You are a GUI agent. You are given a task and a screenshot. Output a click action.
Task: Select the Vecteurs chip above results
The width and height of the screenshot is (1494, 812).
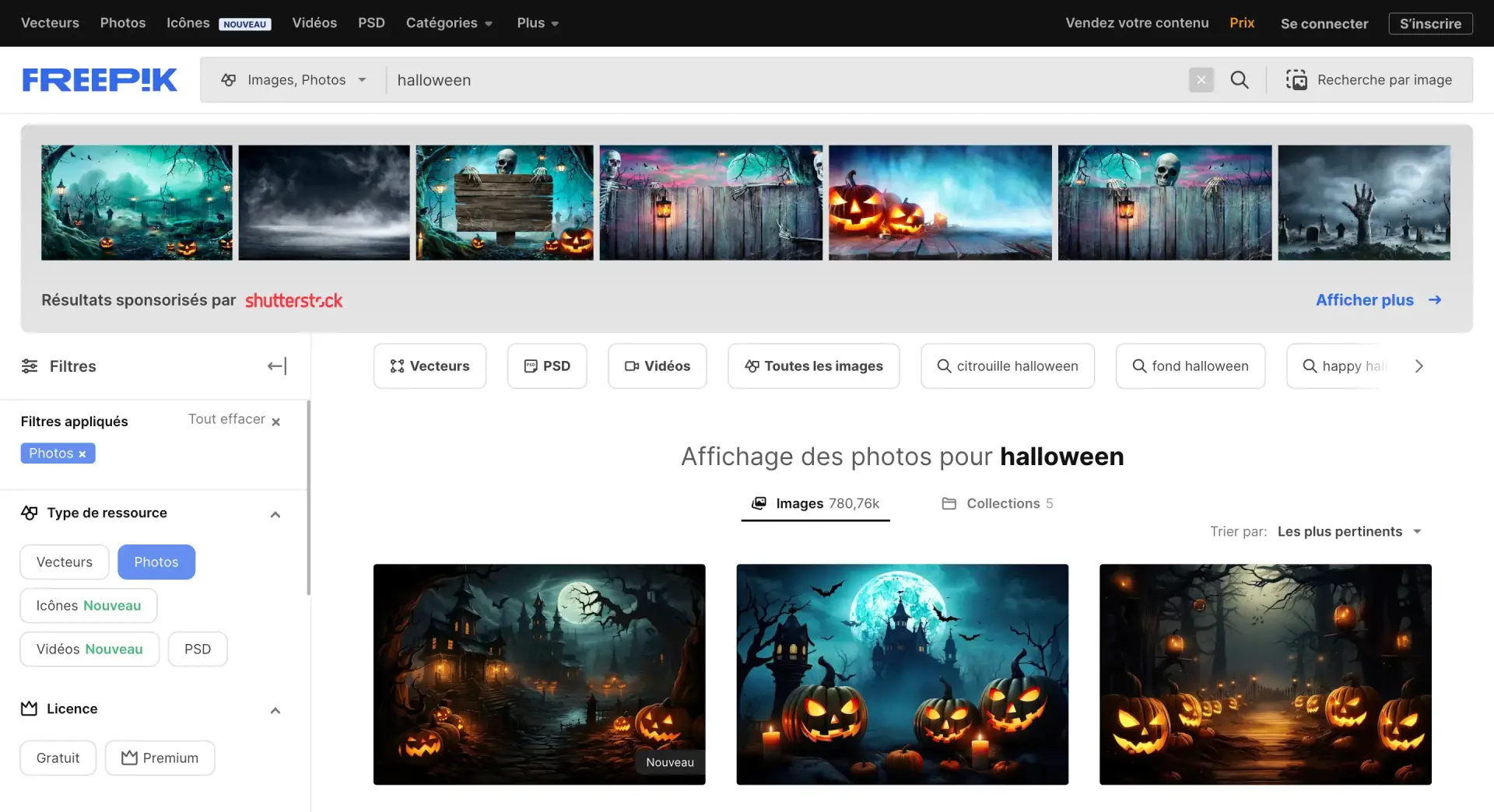[x=430, y=366]
